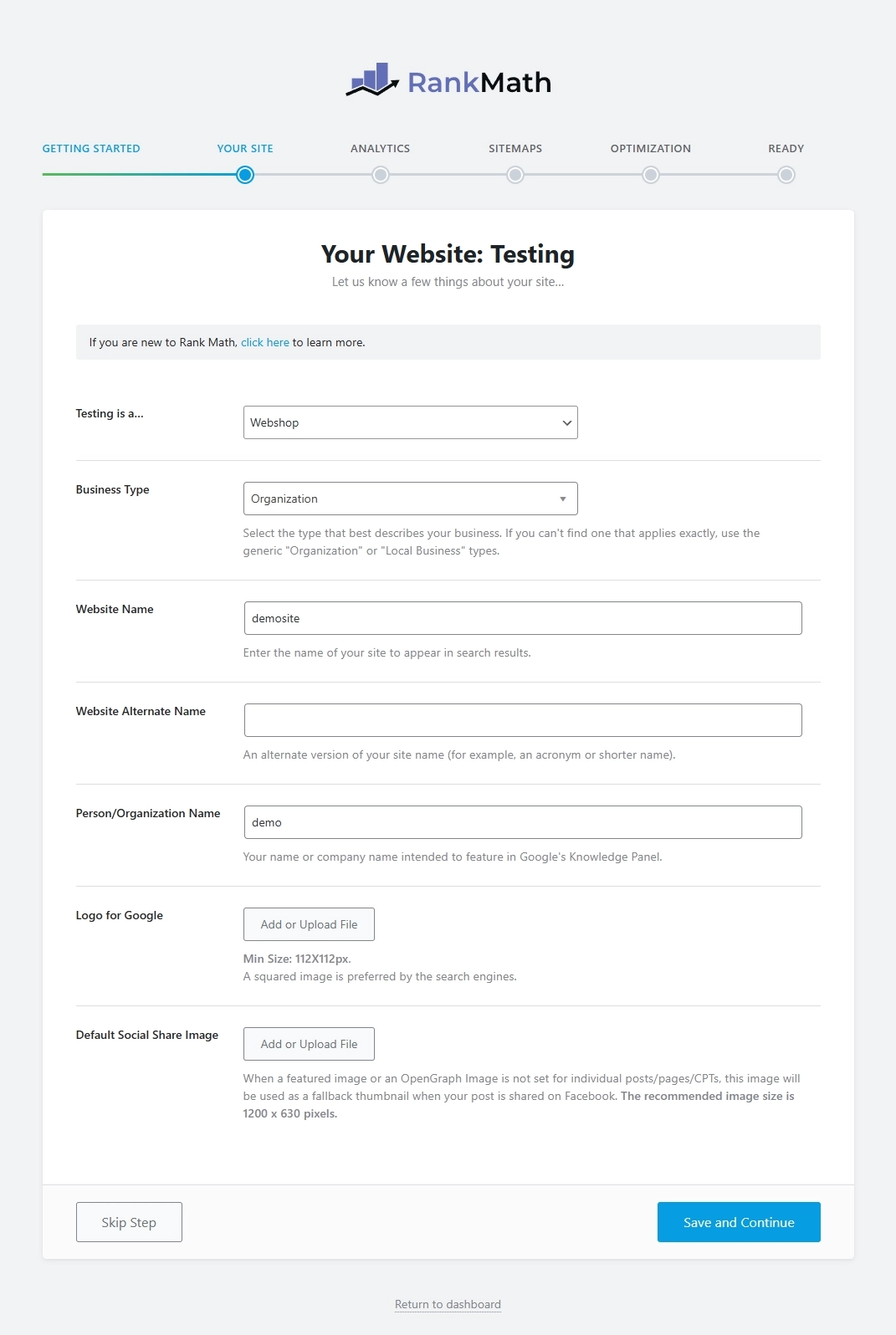The image size is (896, 1335).
Task: Focus the Person/Organization Name field
Action: tap(523, 822)
